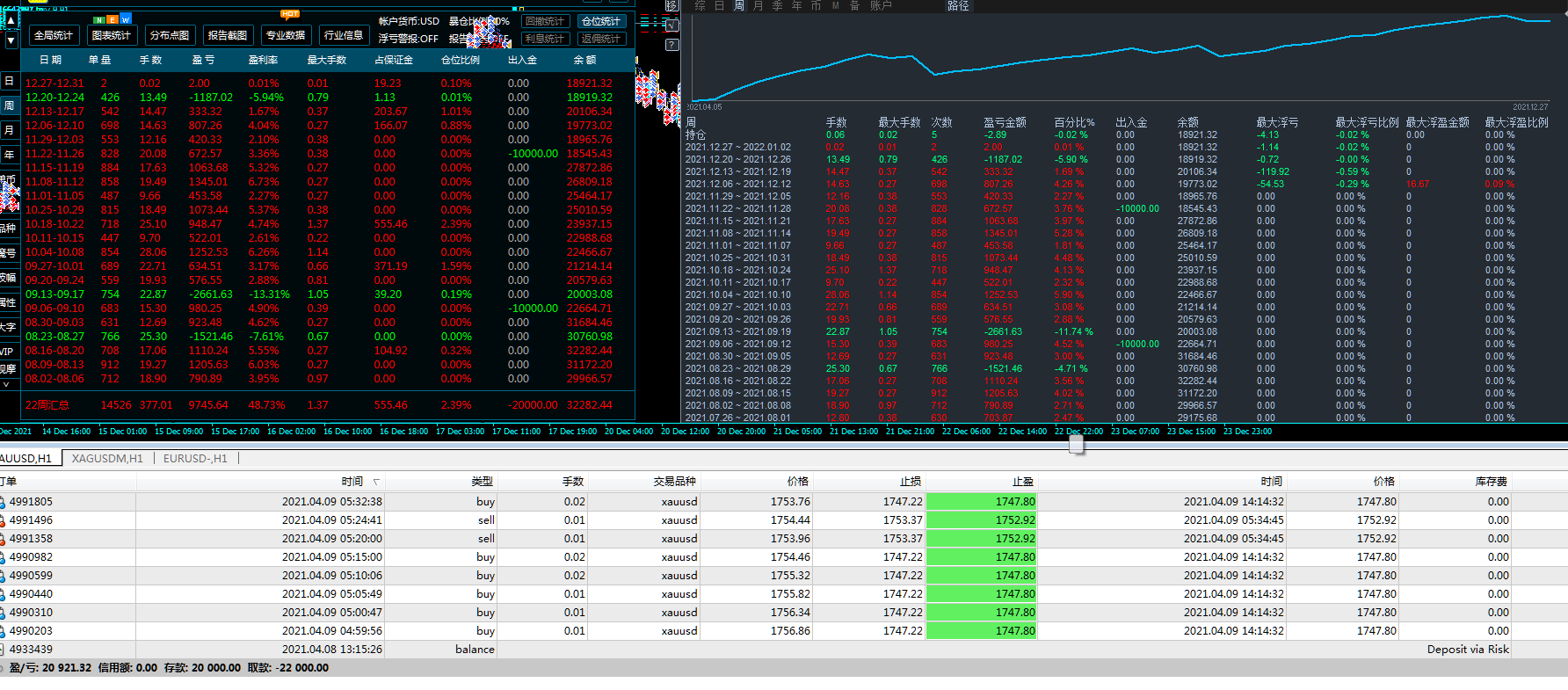Switch to the XAGUSDM,H1 chart tab

(107, 459)
